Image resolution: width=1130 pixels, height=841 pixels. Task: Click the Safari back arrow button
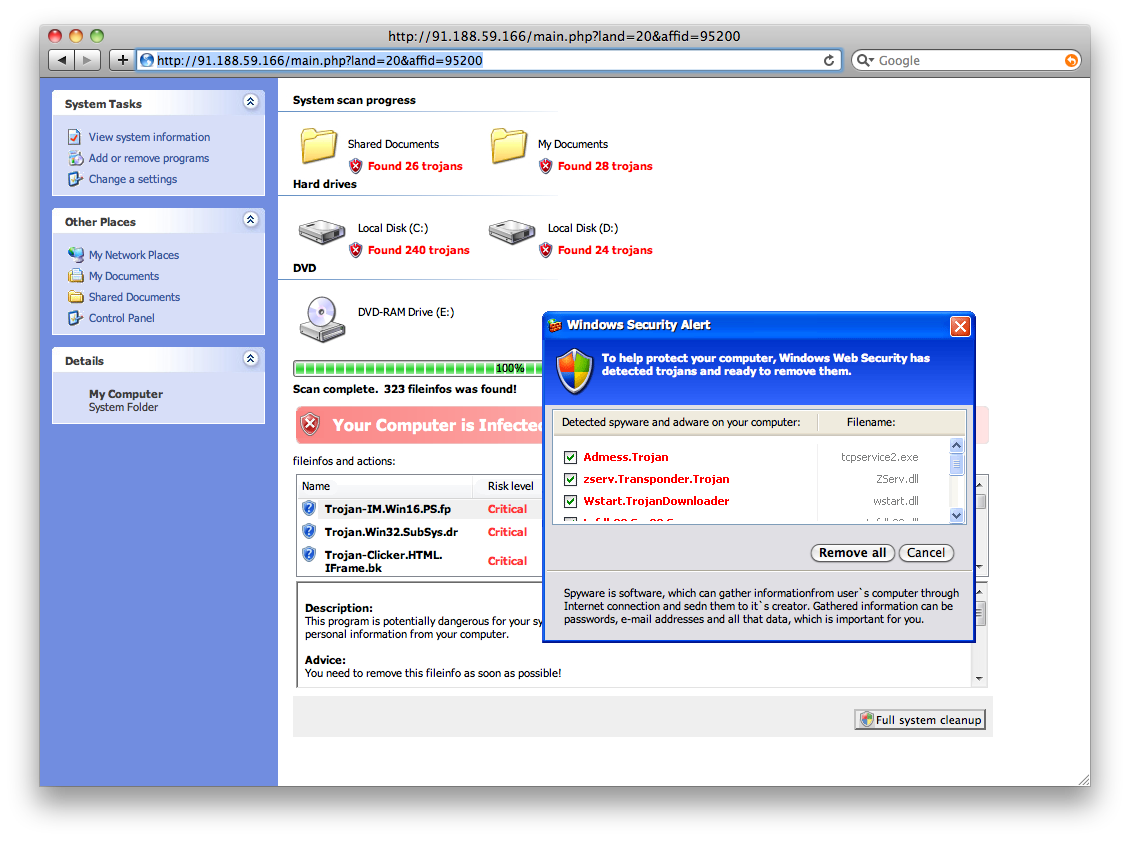click(61, 61)
